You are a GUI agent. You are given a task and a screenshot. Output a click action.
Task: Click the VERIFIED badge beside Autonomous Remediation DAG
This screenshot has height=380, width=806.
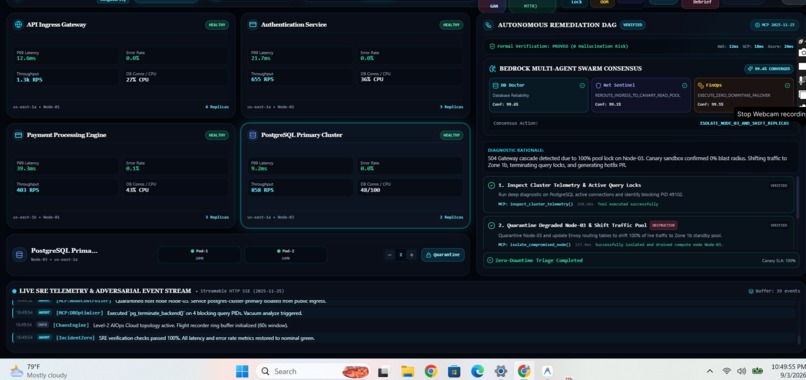(x=632, y=25)
